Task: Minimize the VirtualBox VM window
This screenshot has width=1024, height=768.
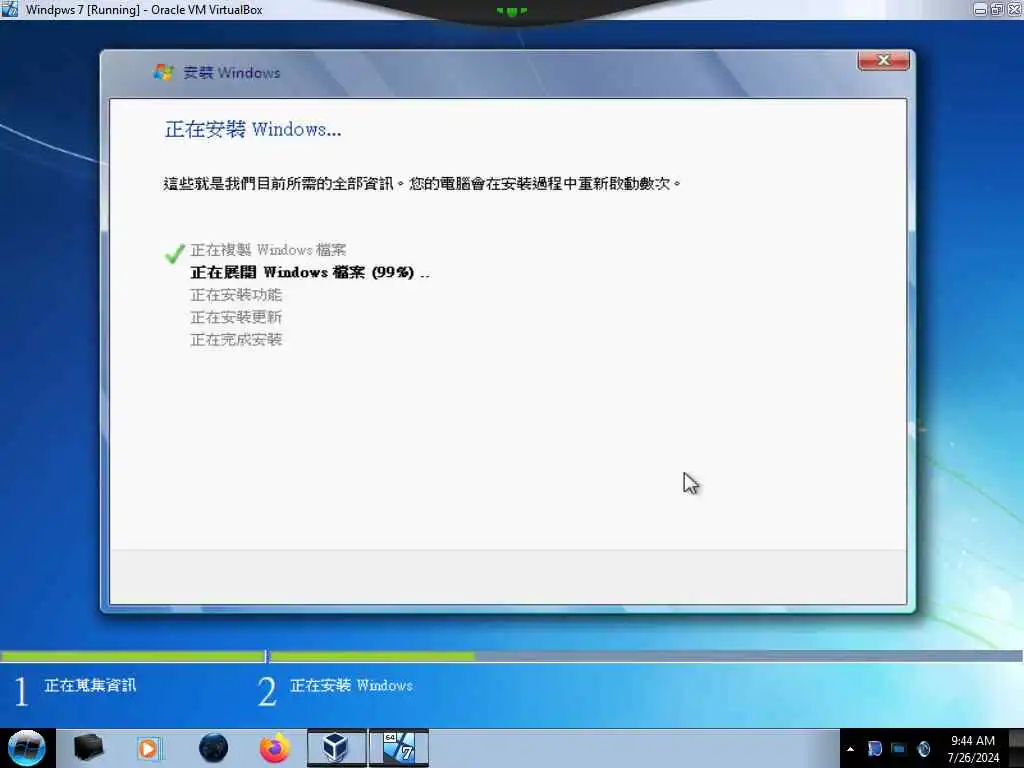Action: click(980, 9)
